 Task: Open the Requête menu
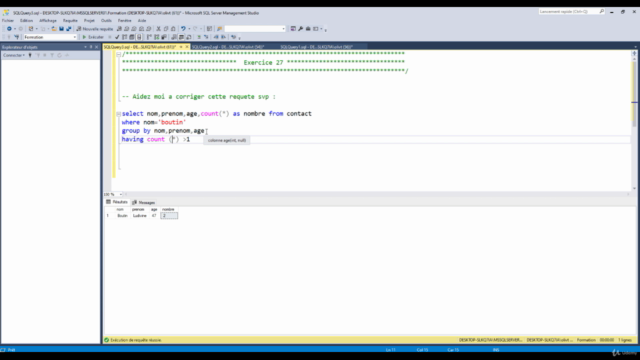click(70, 20)
